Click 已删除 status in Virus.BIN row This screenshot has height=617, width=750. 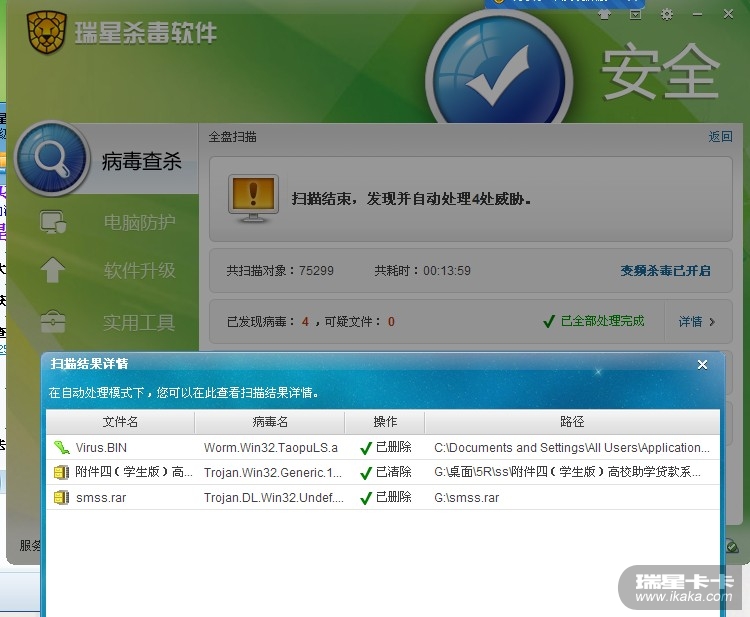point(394,447)
